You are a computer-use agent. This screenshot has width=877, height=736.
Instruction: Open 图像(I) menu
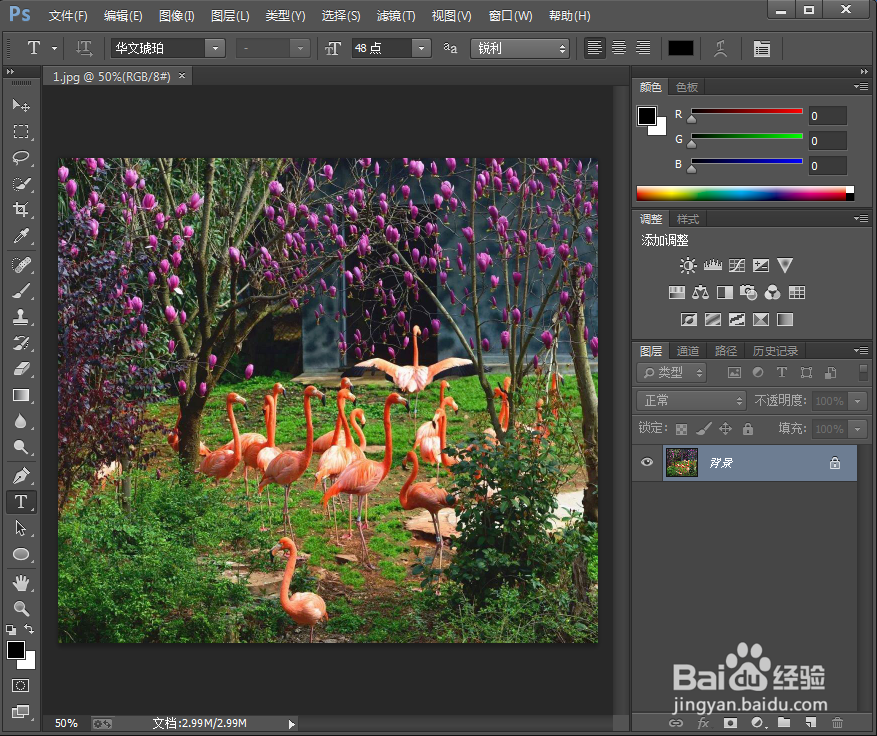point(176,16)
